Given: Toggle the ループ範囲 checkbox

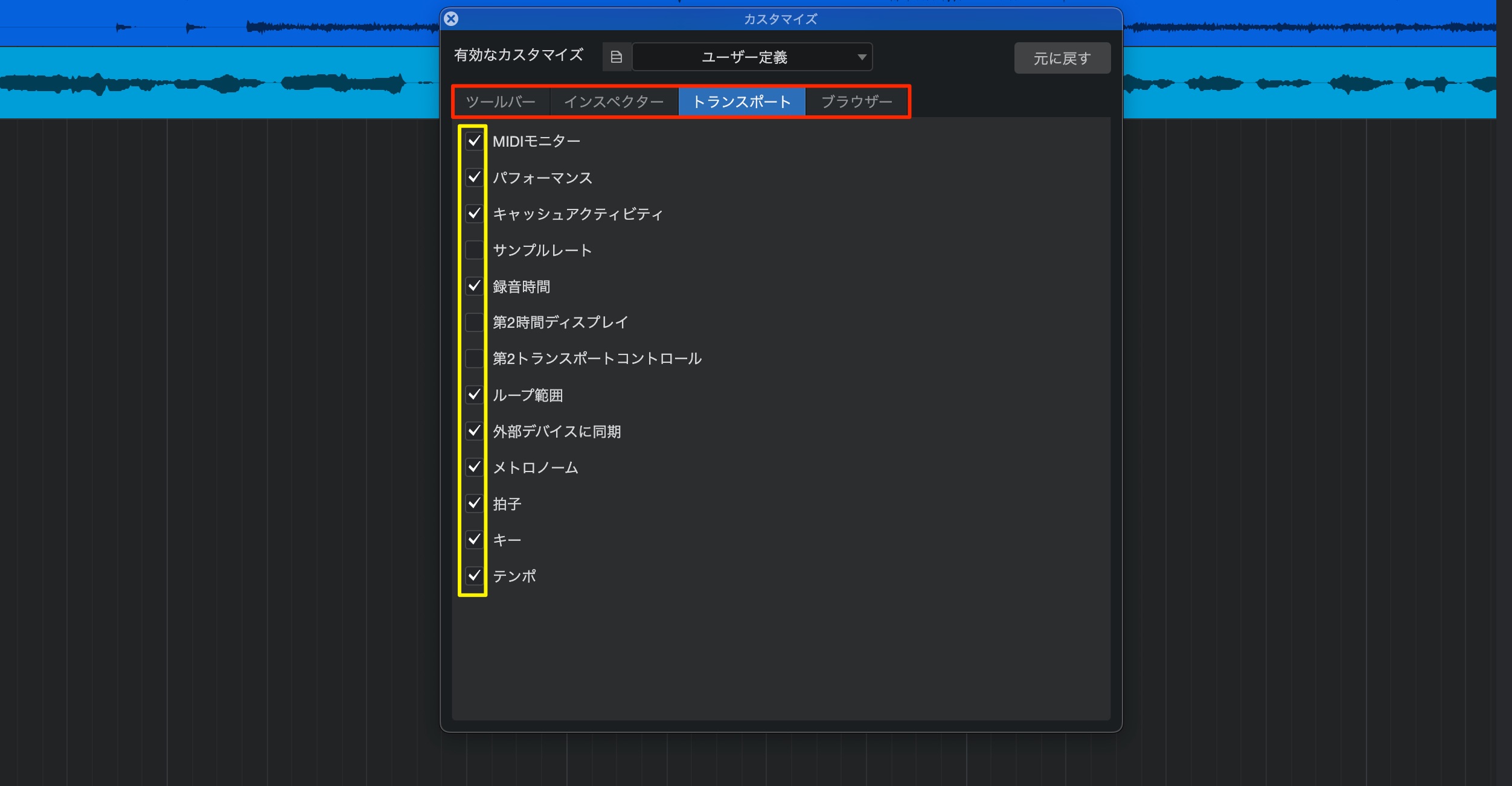Looking at the screenshot, I should (475, 395).
